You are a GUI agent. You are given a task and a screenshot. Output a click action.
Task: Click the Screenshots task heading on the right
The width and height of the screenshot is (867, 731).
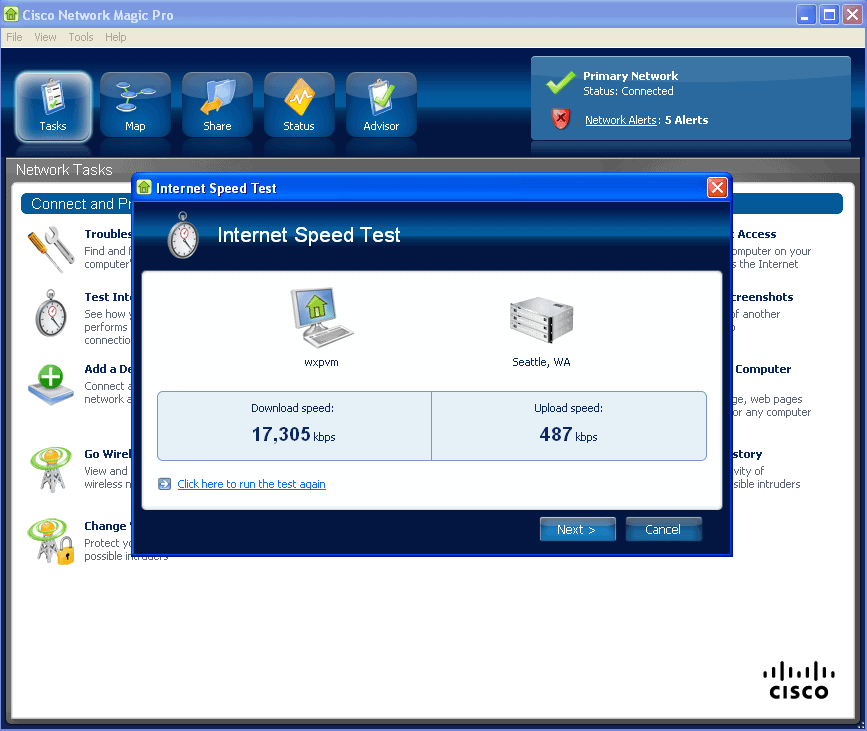coord(763,297)
